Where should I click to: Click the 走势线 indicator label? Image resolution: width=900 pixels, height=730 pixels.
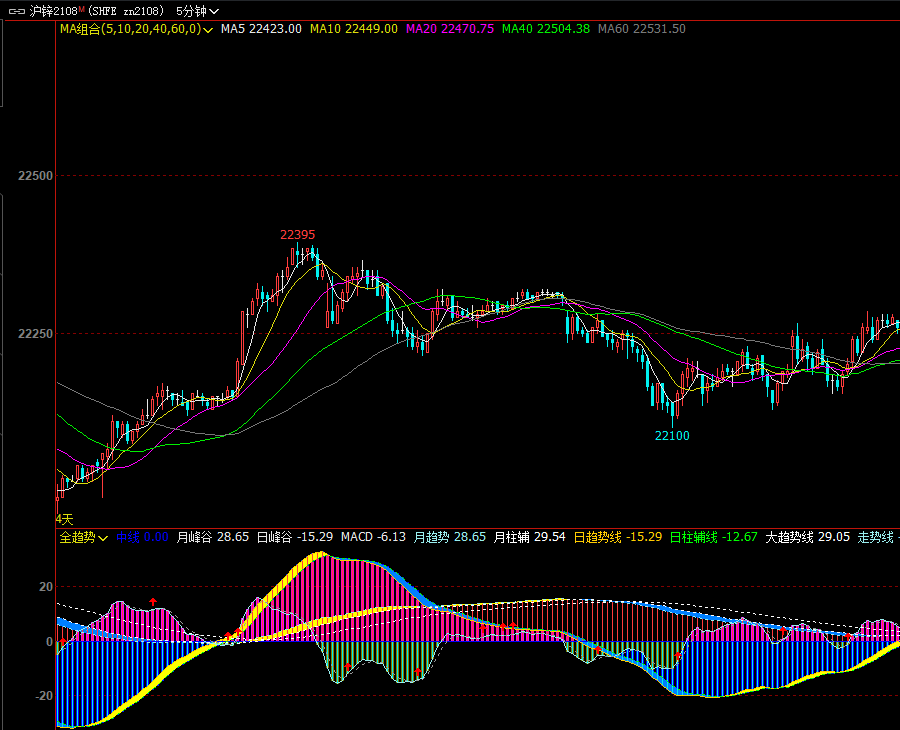click(875, 537)
